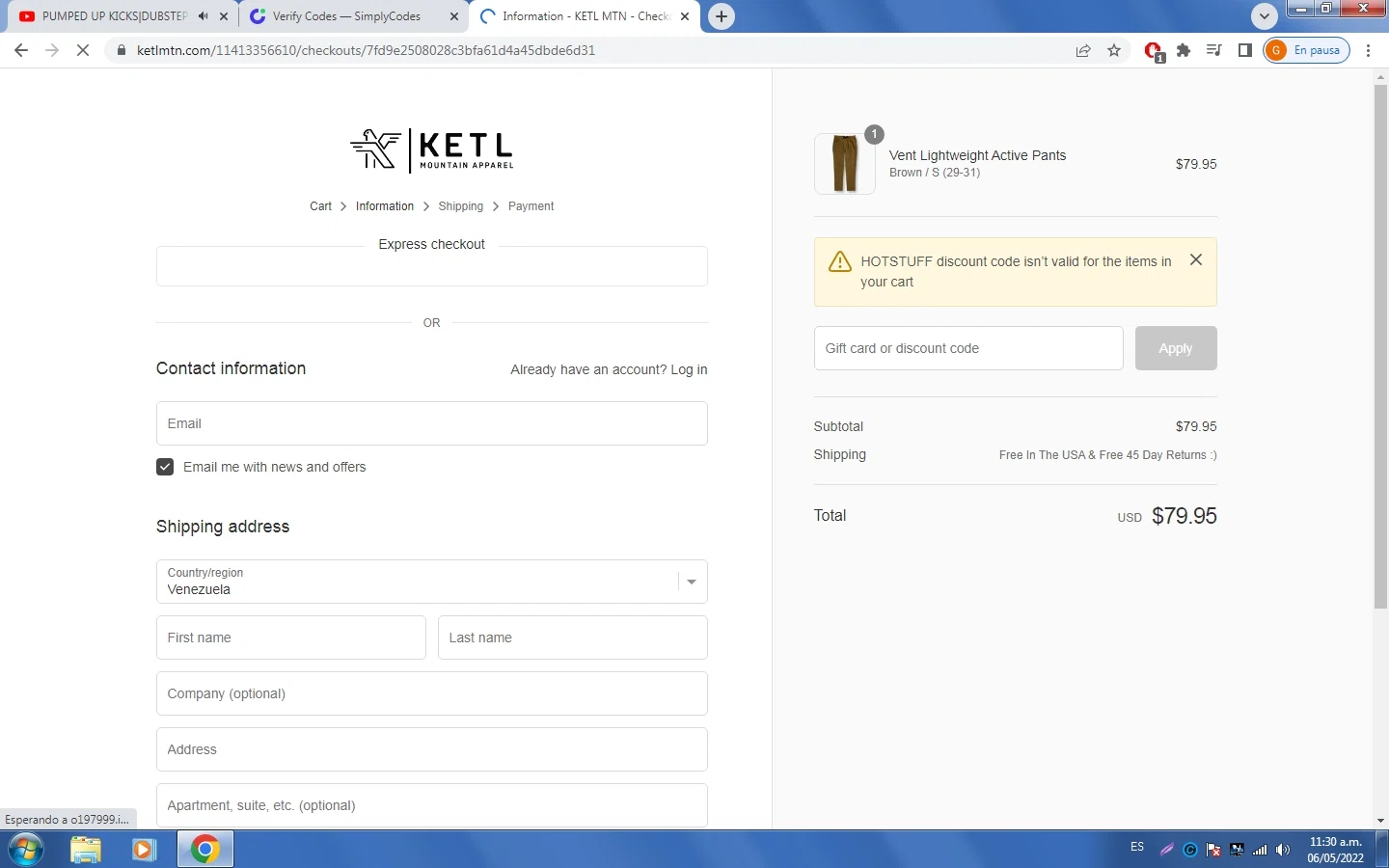Screen dimensions: 1389x868
Task: Close the PUMPED UP KICKS YouTube tab
Action: 223,16
